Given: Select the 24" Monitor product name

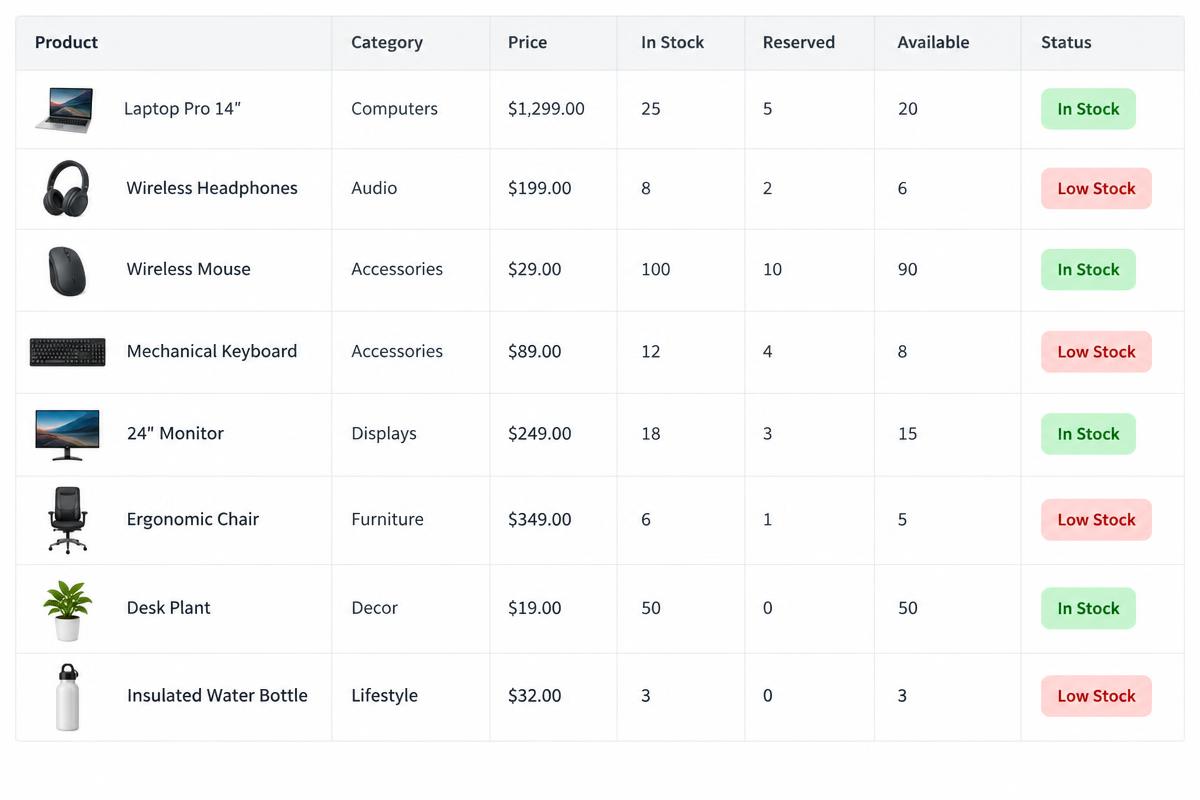Looking at the screenshot, I should point(175,433).
